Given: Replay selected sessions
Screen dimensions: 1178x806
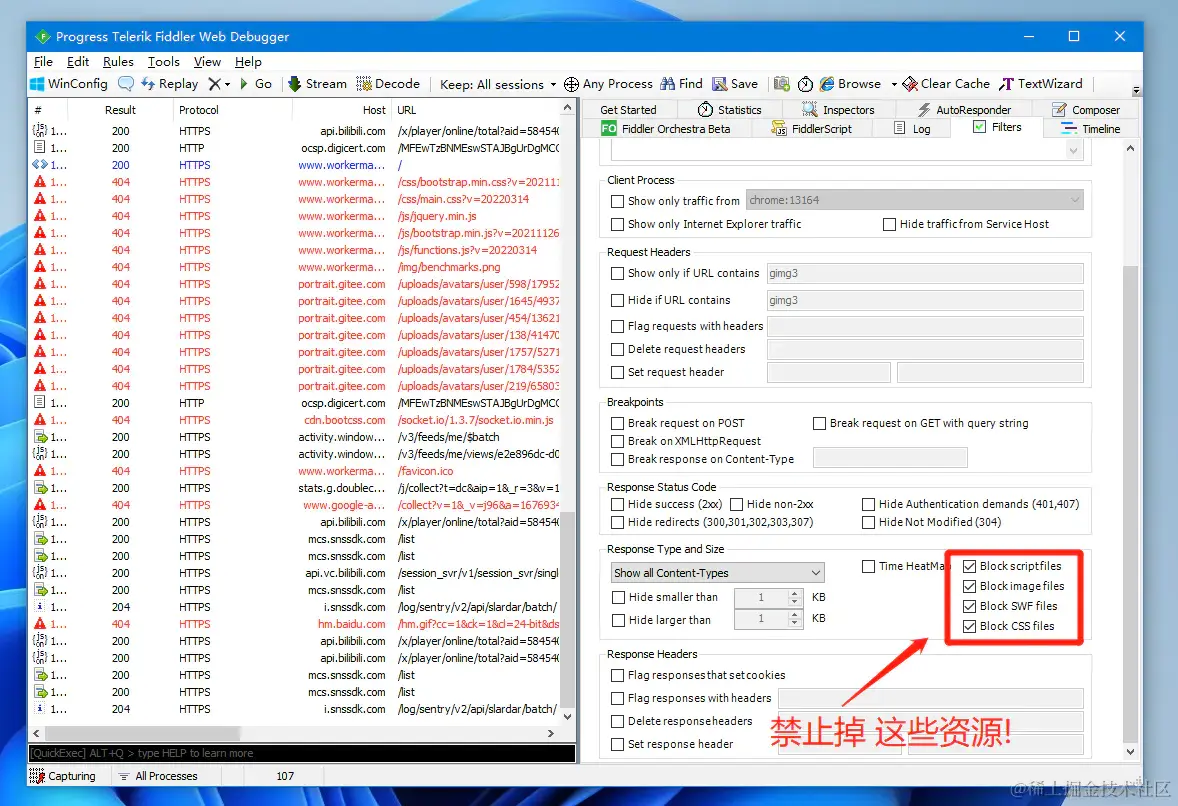Looking at the screenshot, I should pyautogui.click(x=170, y=84).
